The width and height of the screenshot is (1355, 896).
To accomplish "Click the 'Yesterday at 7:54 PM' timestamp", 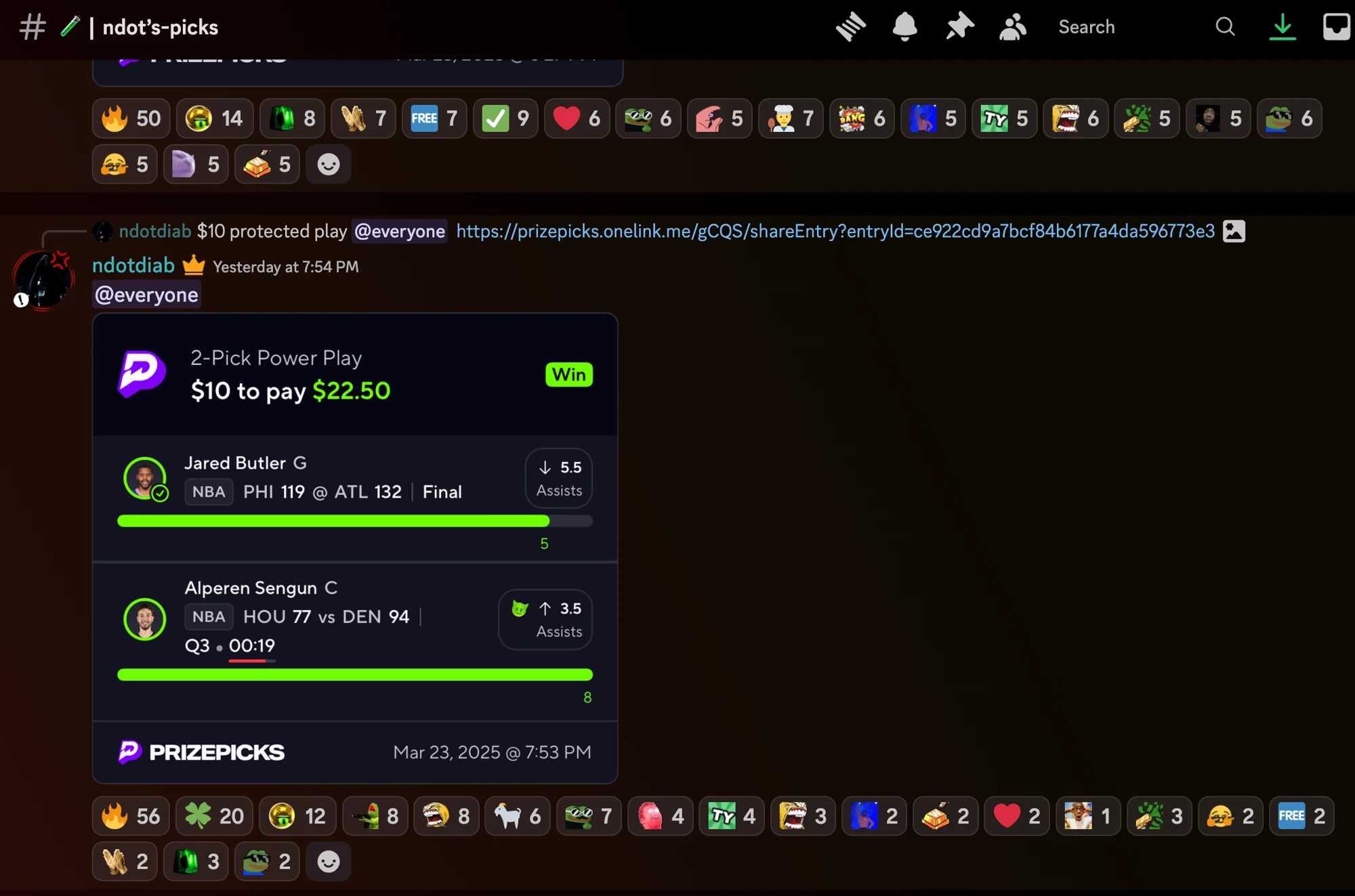I will (x=286, y=267).
